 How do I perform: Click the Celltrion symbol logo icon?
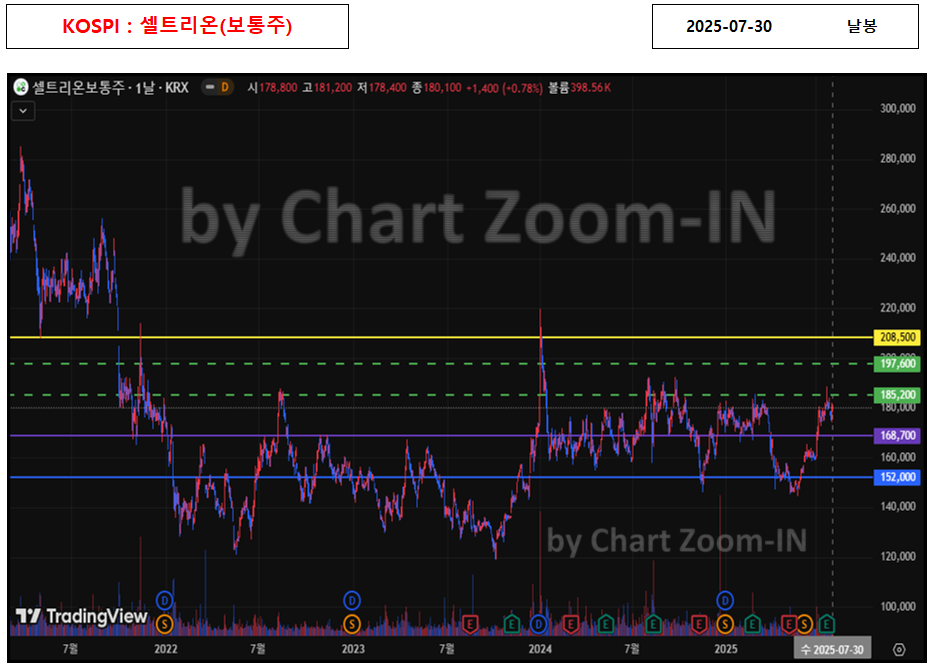pos(21,87)
